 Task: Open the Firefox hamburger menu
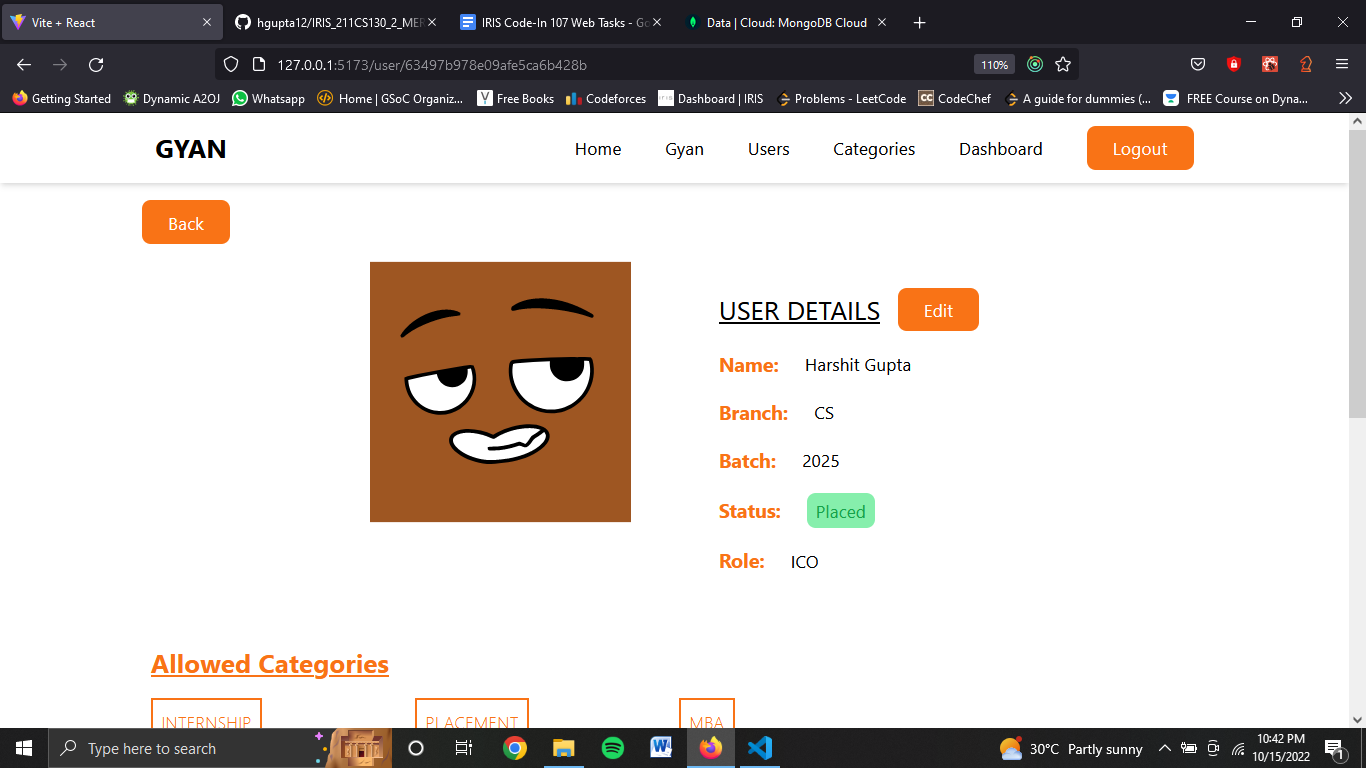pos(1342,64)
